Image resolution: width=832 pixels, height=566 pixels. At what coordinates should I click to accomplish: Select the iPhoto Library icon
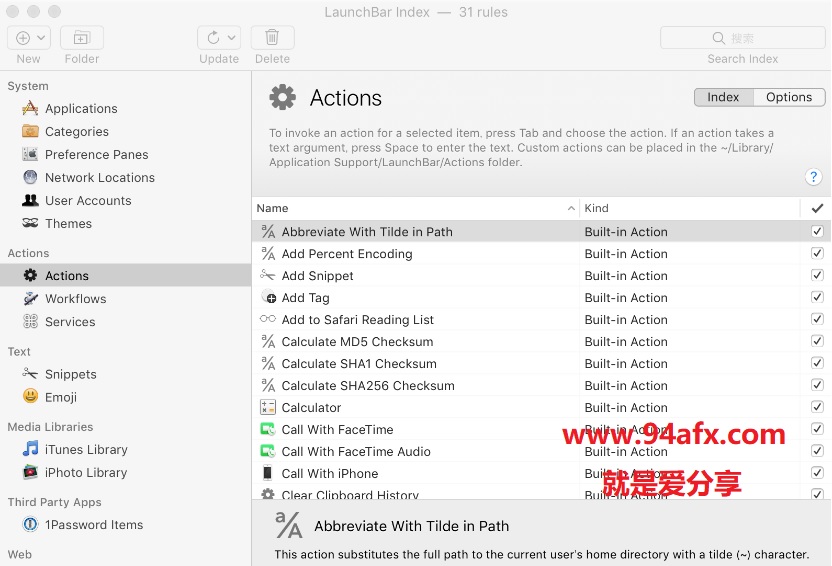coord(30,472)
